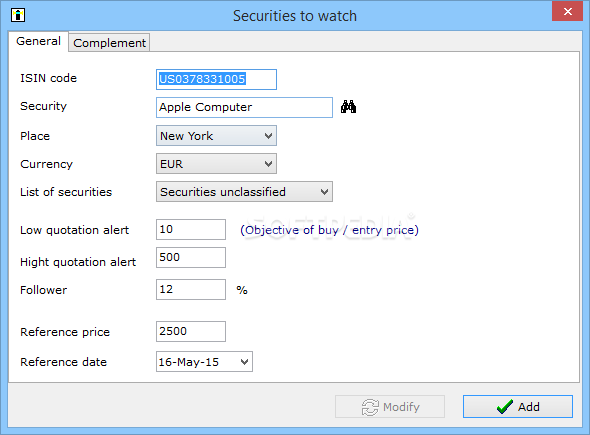The width and height of the screenshot is (590, 435).
Task: Click the Add button
Action: coord(518,406)
